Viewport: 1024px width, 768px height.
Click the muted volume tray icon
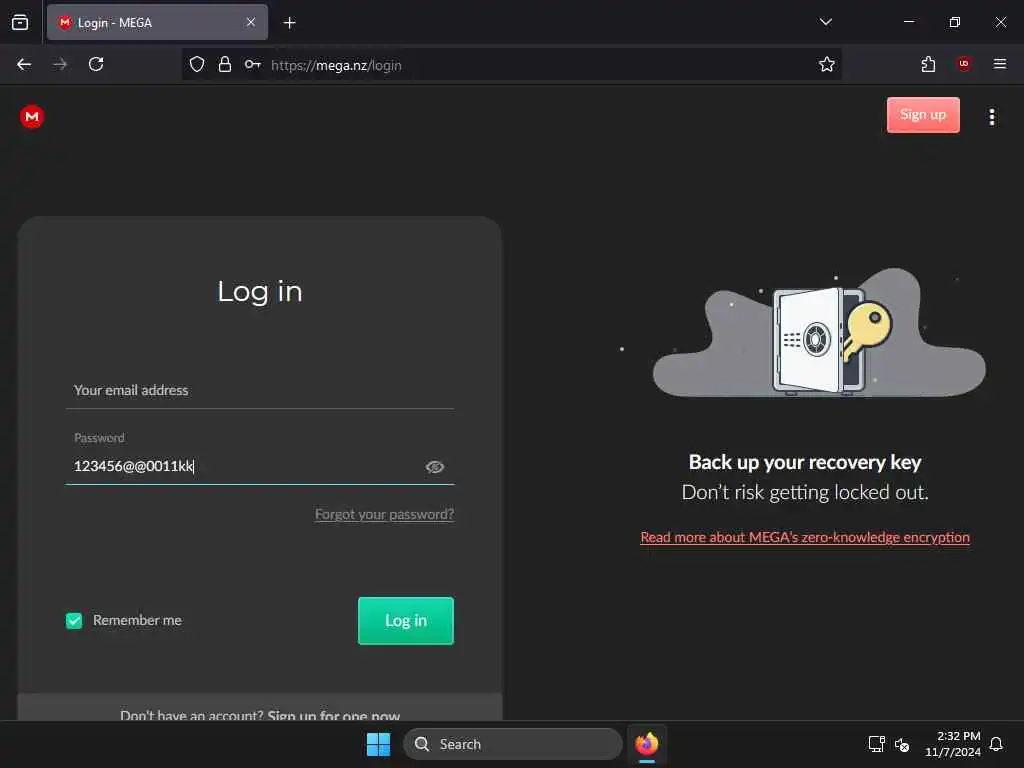click(x=902, y=744)
